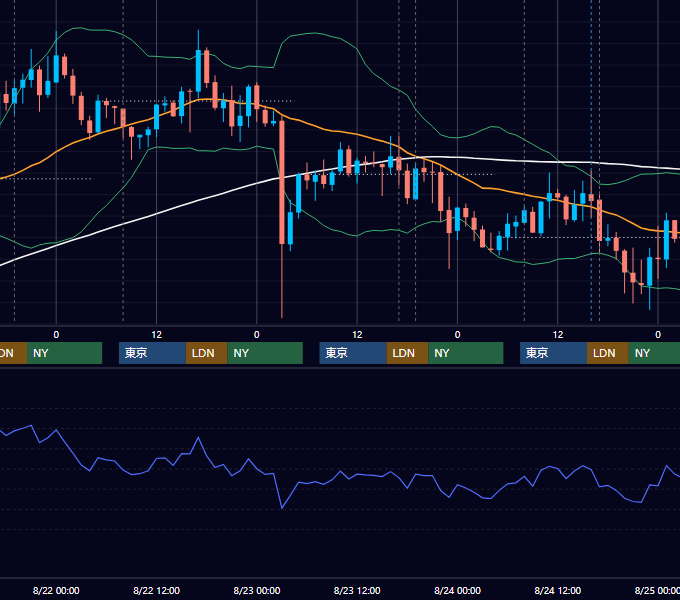Click the hour label 0 above 8/23 00:00

point(257,335)
